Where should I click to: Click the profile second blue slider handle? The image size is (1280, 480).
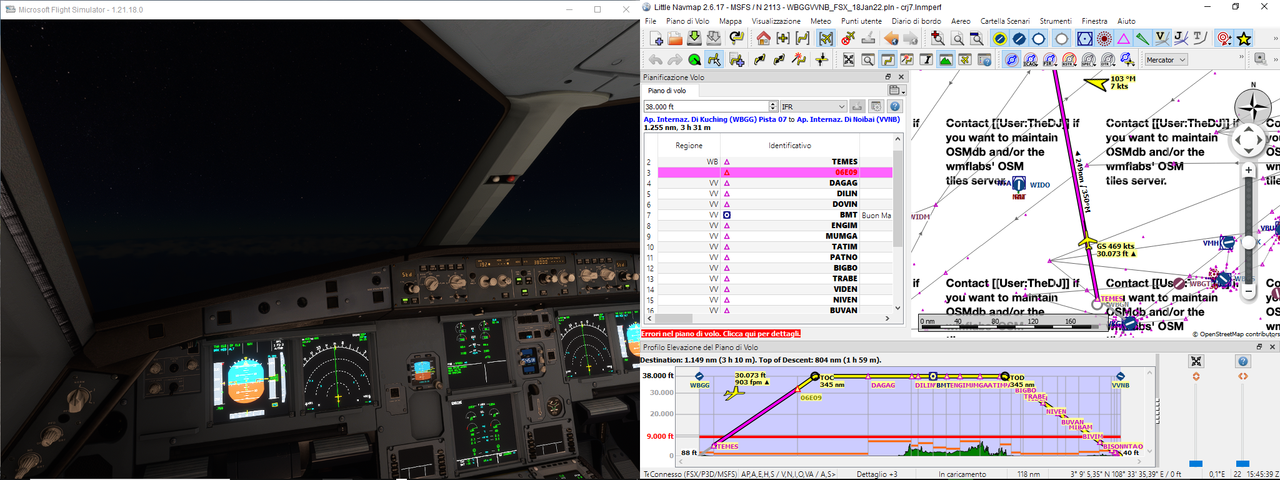(x=1242, y=463)
